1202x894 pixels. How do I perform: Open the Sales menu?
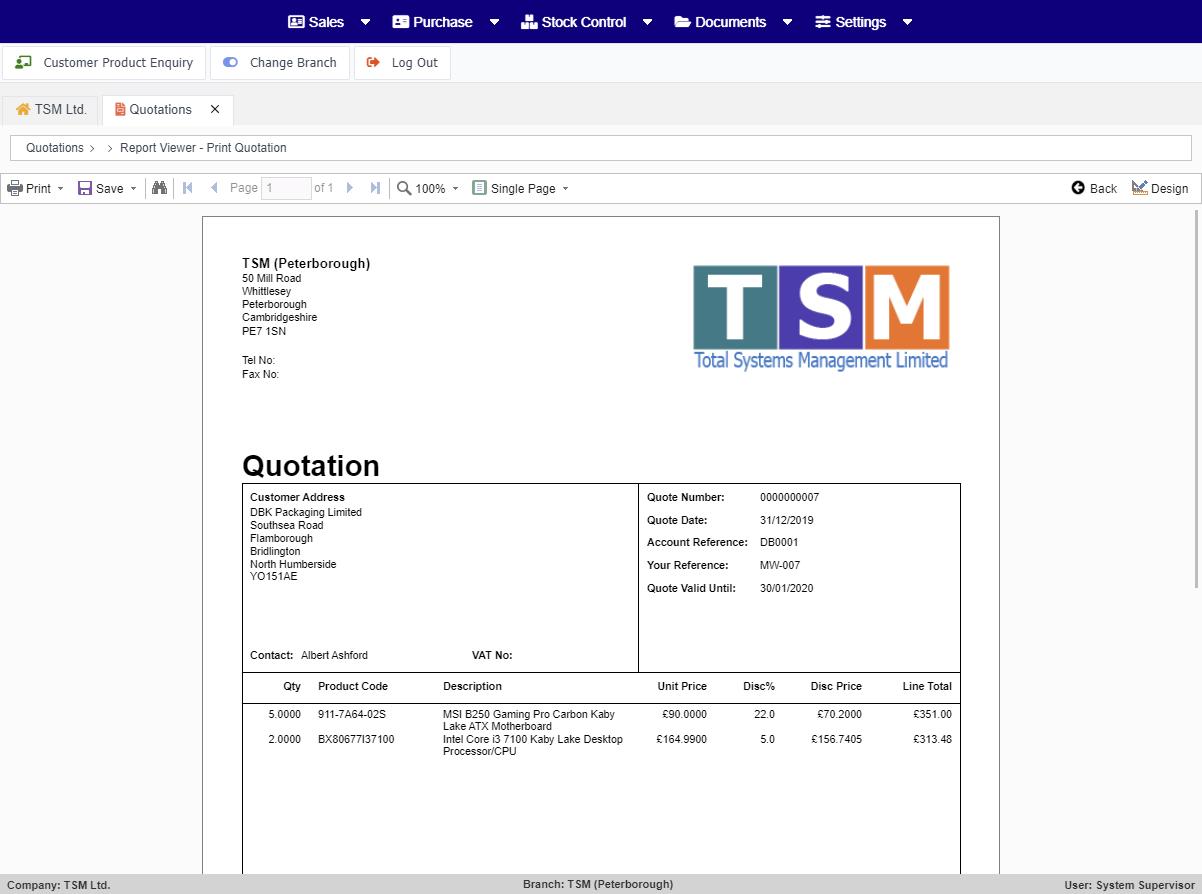(316, 22)
